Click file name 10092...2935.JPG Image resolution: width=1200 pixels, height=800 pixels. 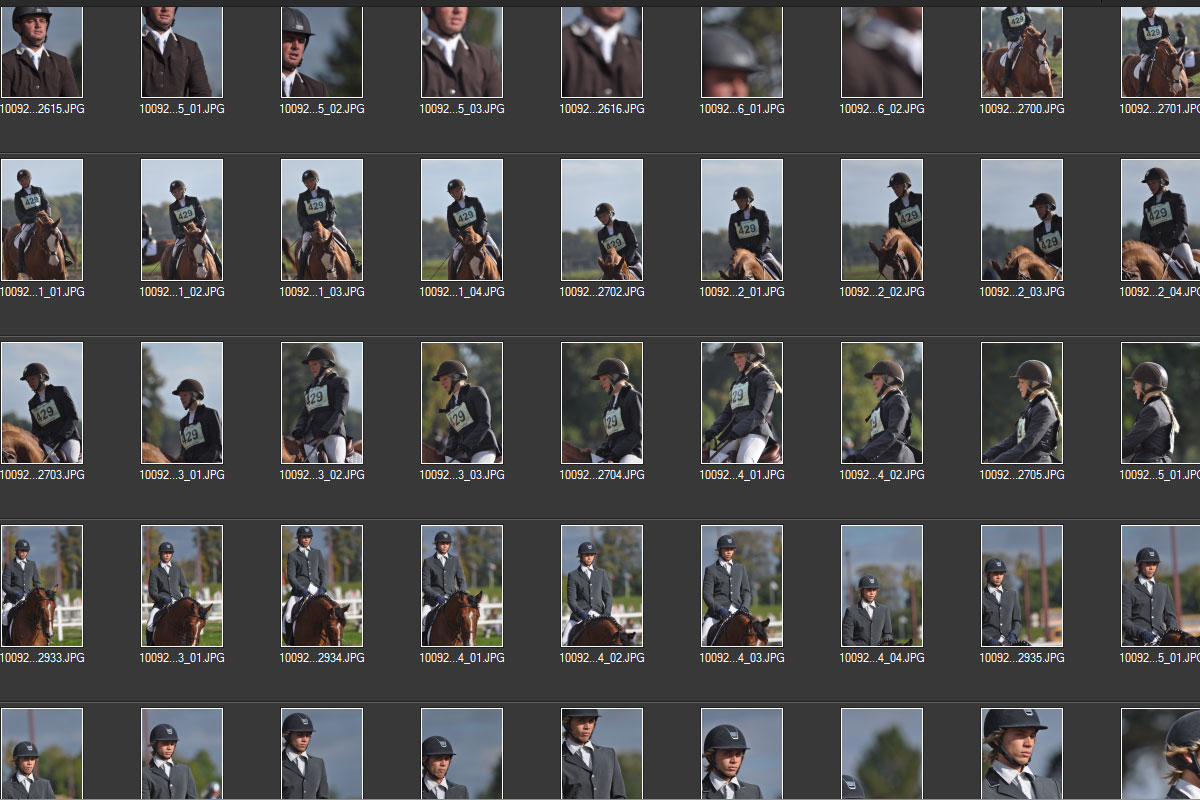[x=1022, y=658]
